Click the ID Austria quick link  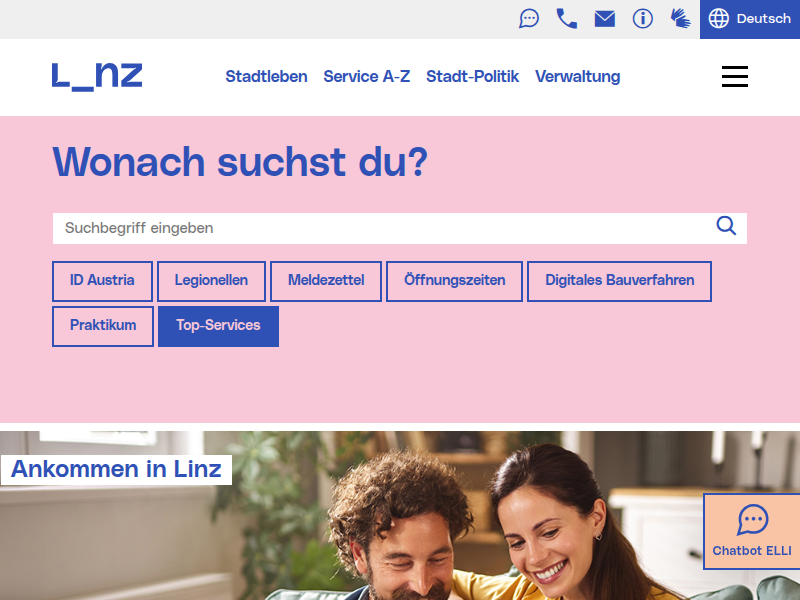pyautogui.click(x=102, y=281)
